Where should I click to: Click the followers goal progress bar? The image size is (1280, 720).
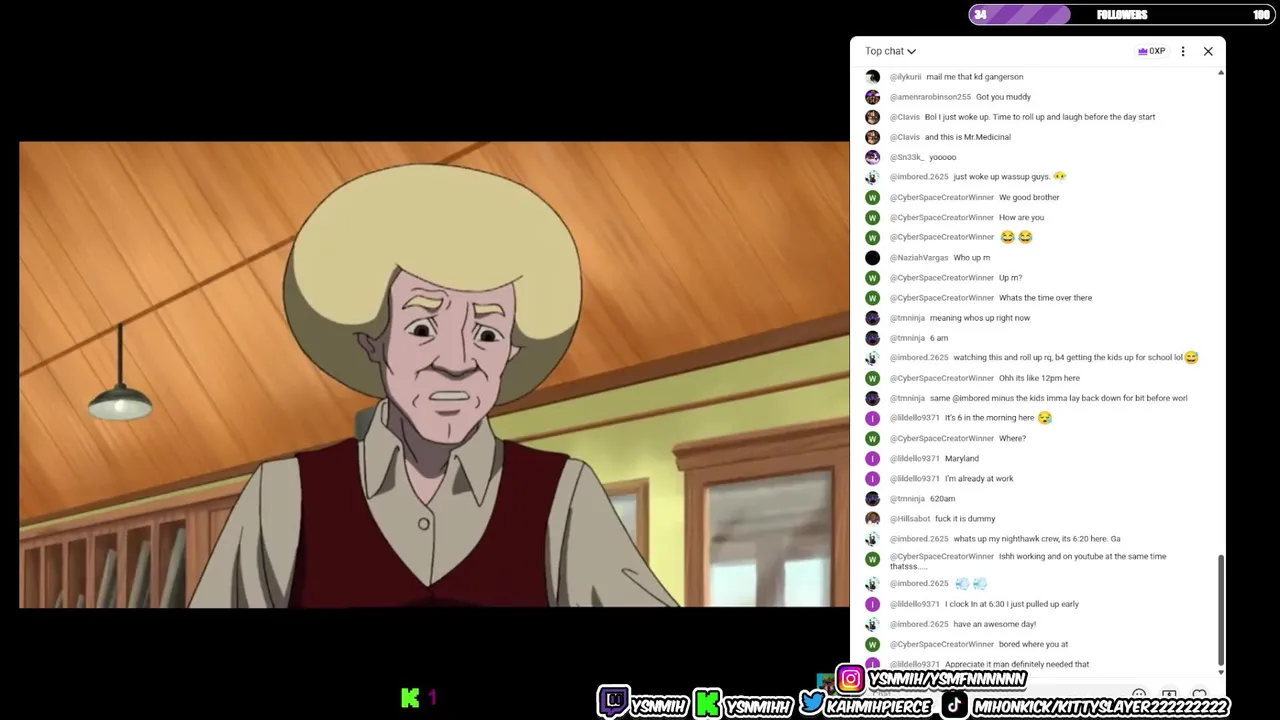coord(1121,14)
